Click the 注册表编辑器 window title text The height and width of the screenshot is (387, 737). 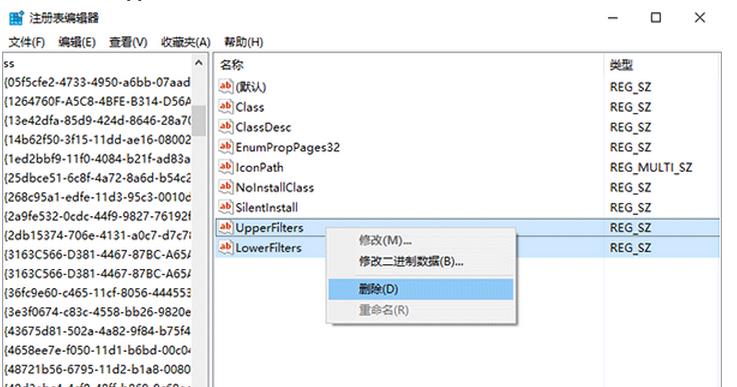tap(64, 18)
